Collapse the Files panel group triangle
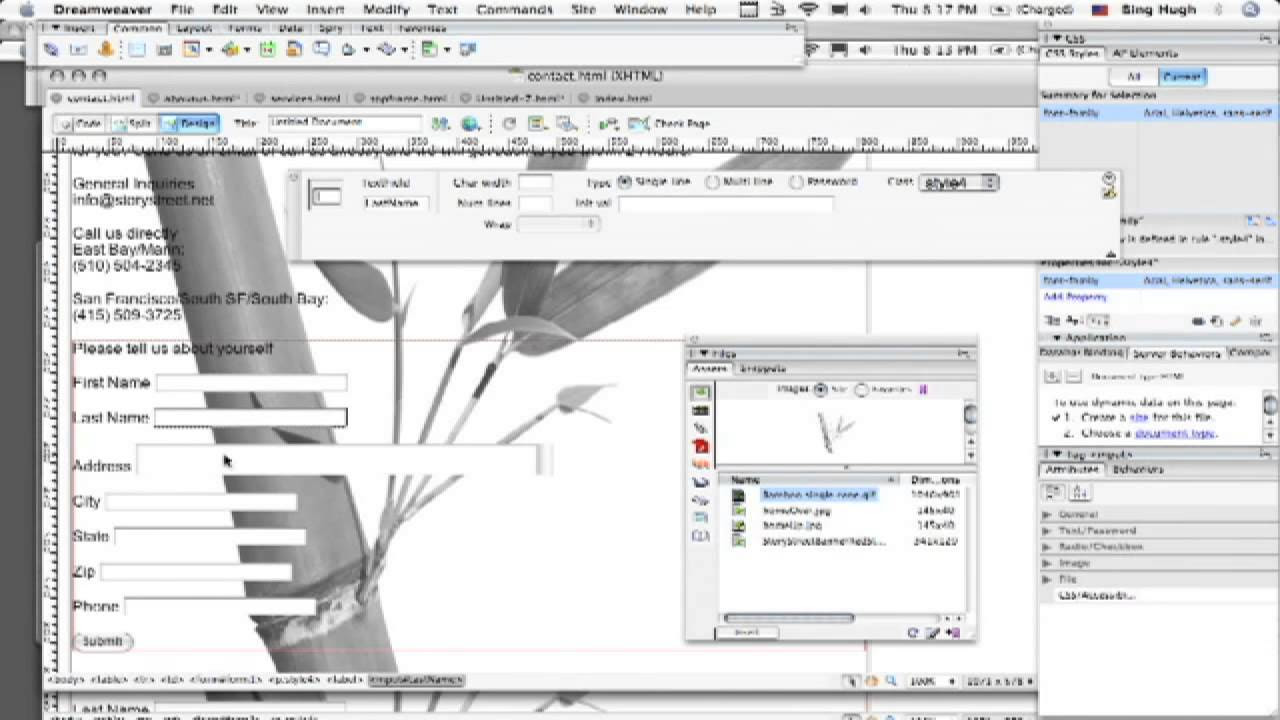 click(703, 353)
